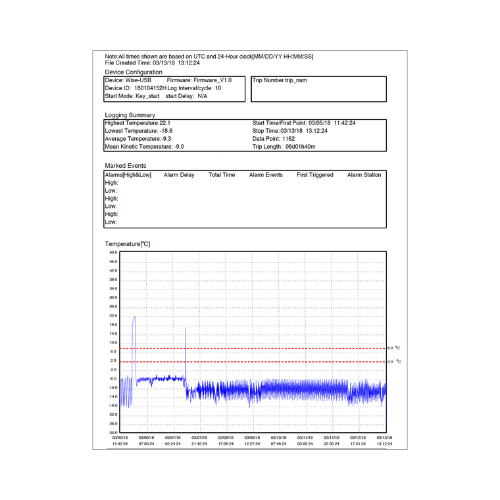Viewport: 500px width, 500px height.
Task: Click the '12:27:24' x-axis time label
Action: pos(252,444)
